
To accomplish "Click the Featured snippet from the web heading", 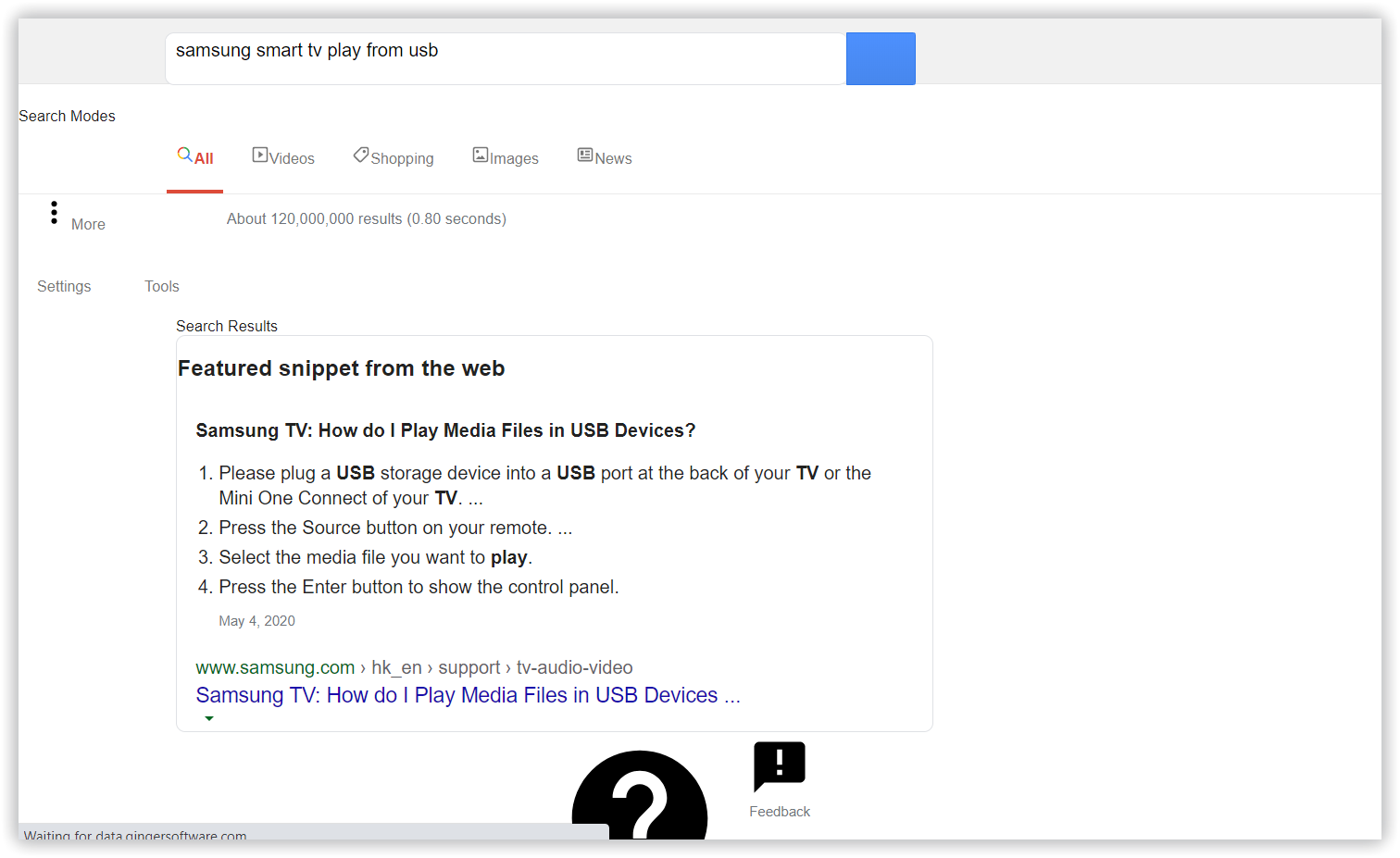I will pos(341,368).
